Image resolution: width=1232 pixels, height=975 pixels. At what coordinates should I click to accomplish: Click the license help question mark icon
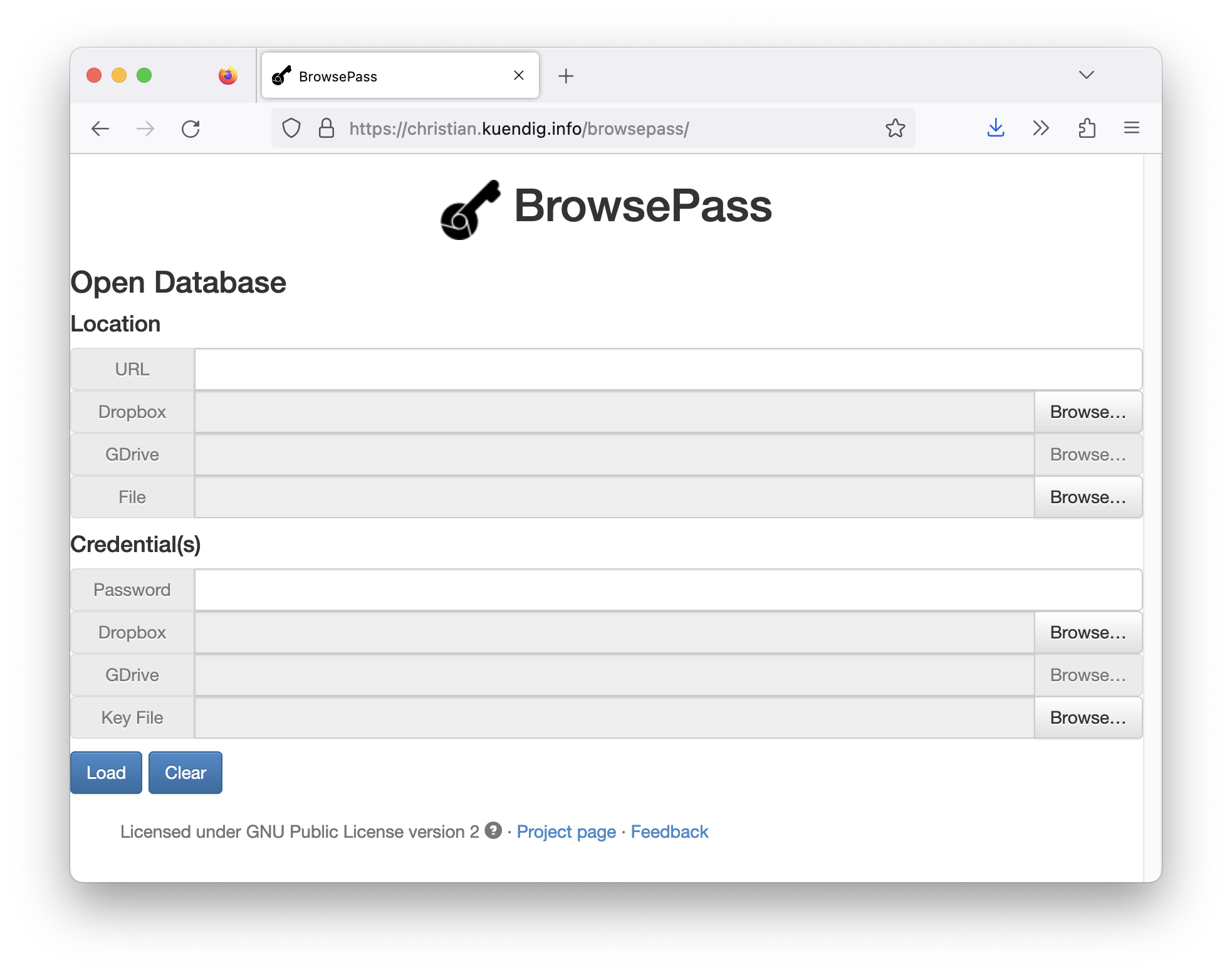click(x=493, y=830)
